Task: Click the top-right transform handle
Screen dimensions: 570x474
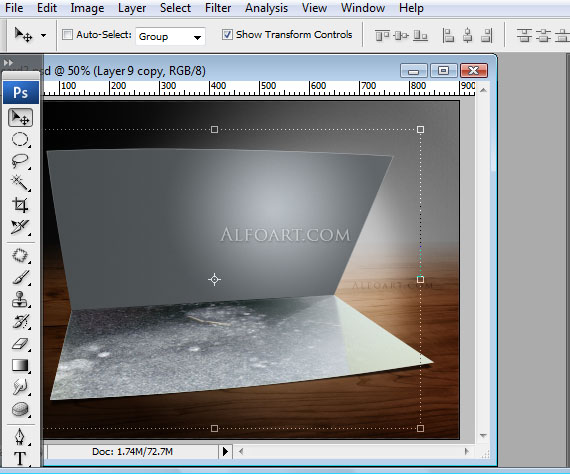Action: 420,129
